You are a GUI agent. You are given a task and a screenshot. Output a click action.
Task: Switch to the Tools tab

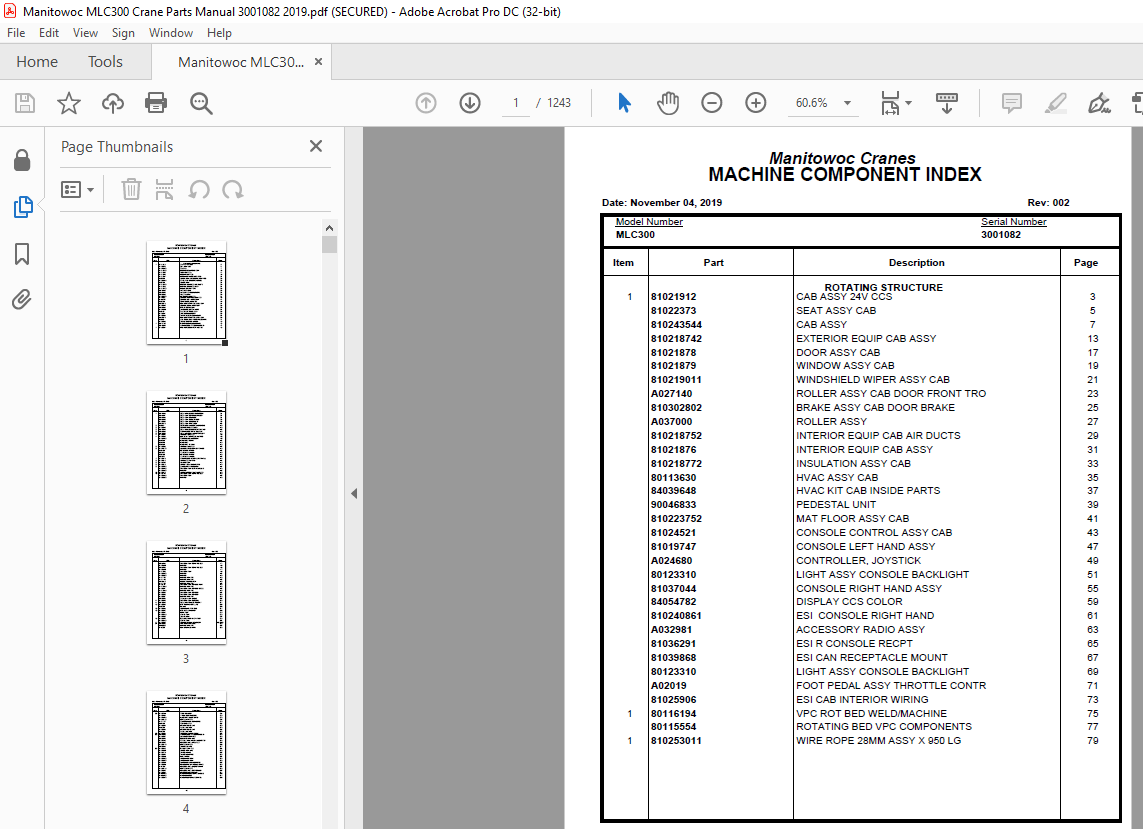pos(105,62)
